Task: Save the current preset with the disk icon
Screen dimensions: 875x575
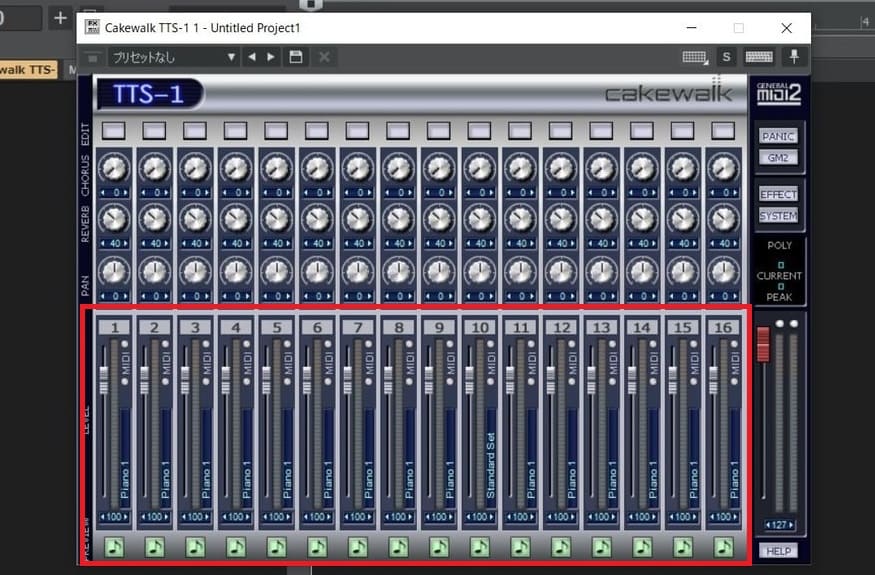Action: tap(296, 57)
